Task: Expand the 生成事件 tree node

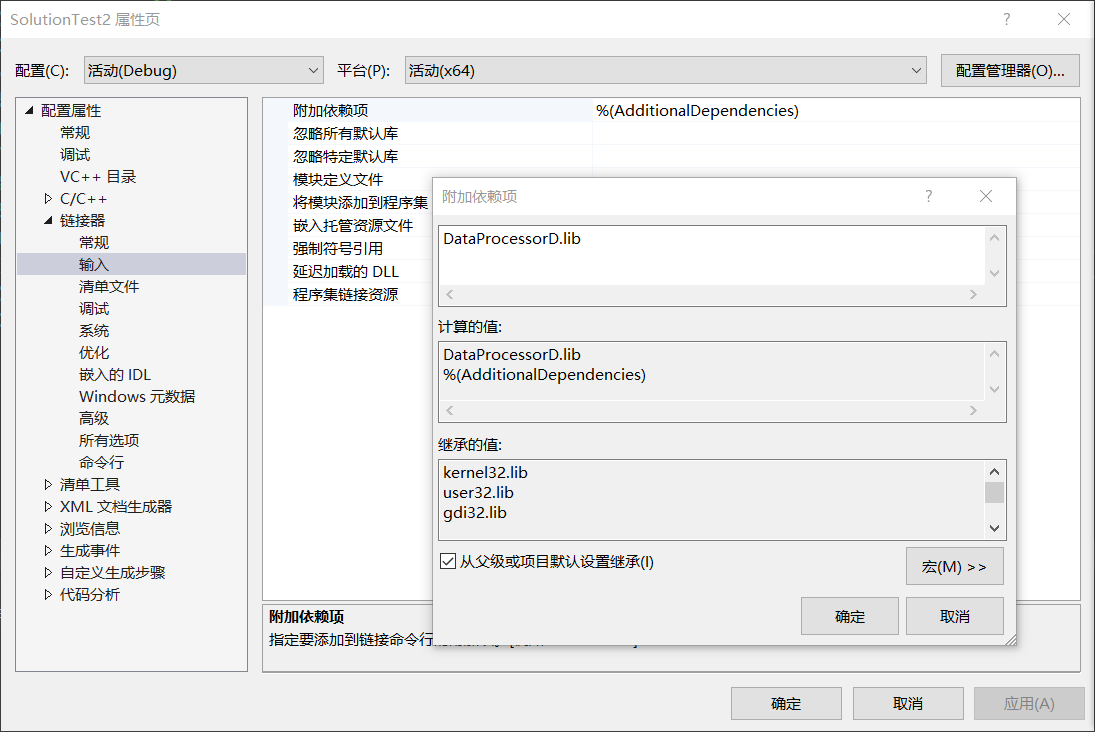Action: [44, 550]
